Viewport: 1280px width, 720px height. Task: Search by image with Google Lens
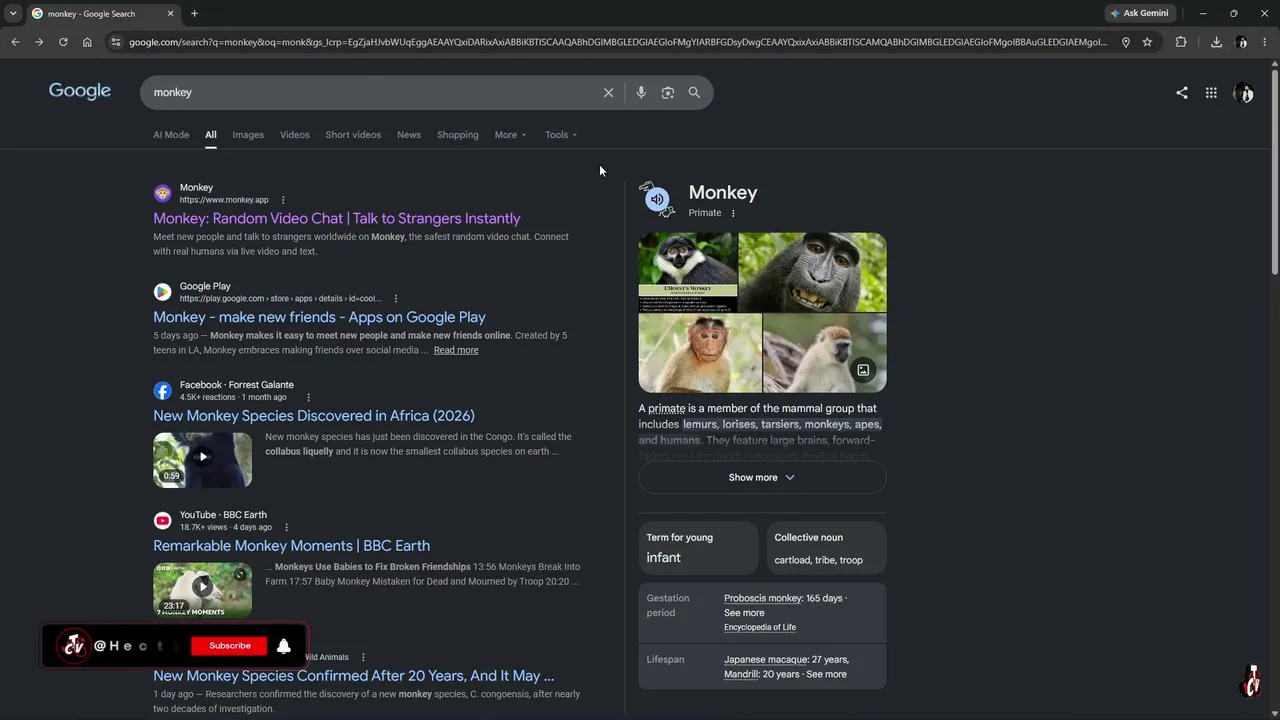coord(668,92)
